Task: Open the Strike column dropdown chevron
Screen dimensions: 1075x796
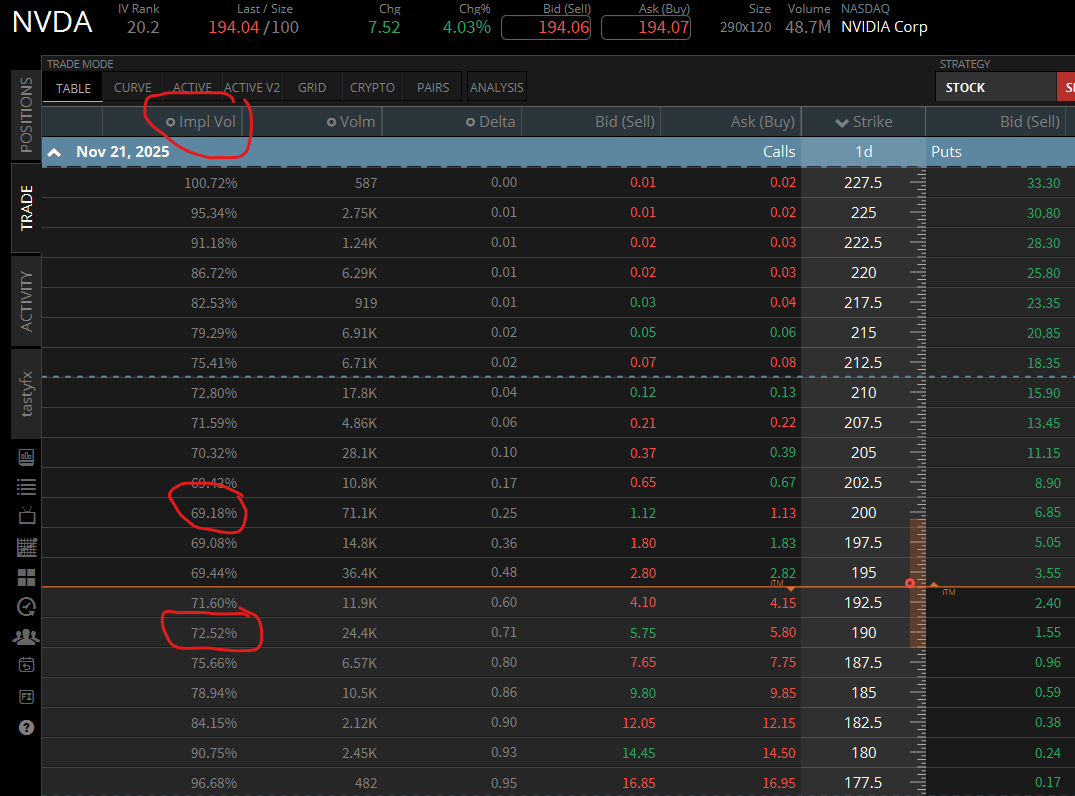Action: [842, 123]
